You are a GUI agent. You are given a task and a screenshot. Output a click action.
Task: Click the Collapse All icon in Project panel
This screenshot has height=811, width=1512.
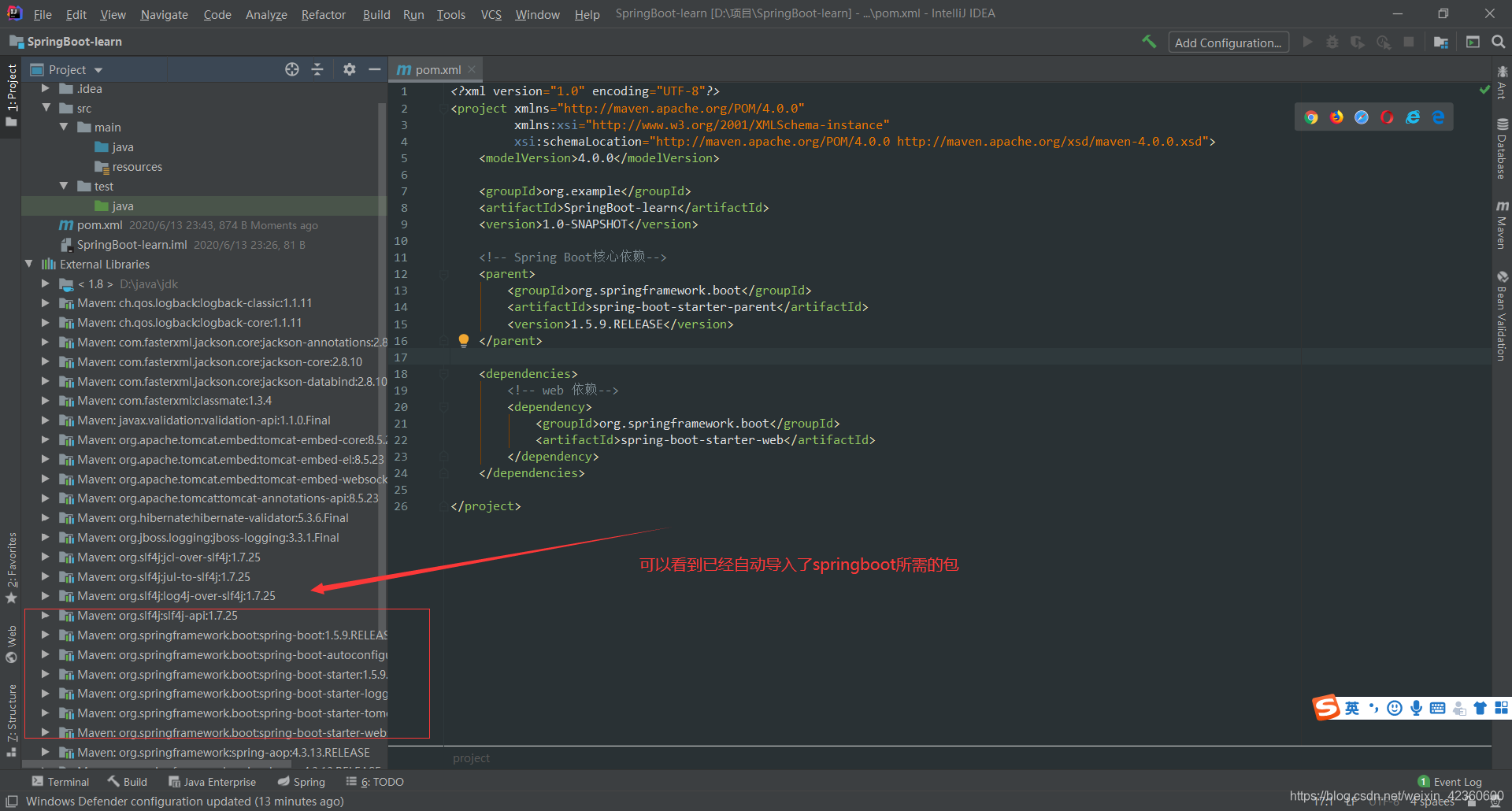click(317, 69)
